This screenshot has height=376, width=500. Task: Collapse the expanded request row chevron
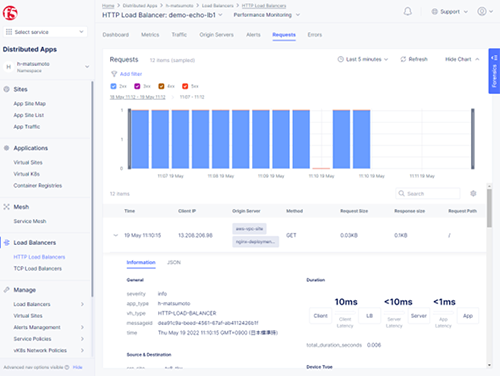pyautogui.click(x=116, y=235)
